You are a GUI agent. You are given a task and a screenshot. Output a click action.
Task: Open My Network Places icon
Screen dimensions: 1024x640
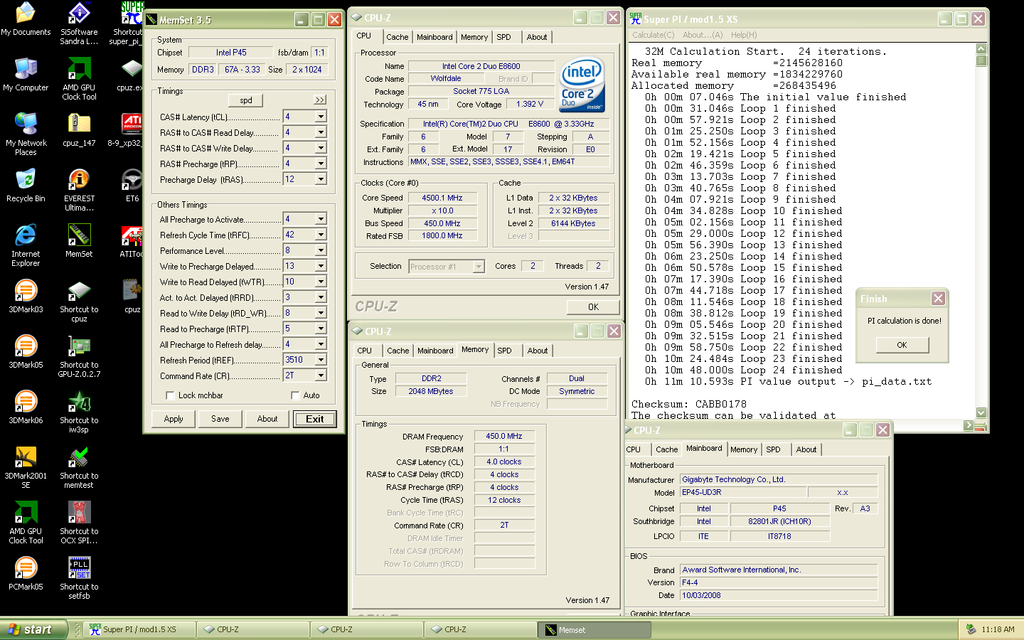pos(25,134)
